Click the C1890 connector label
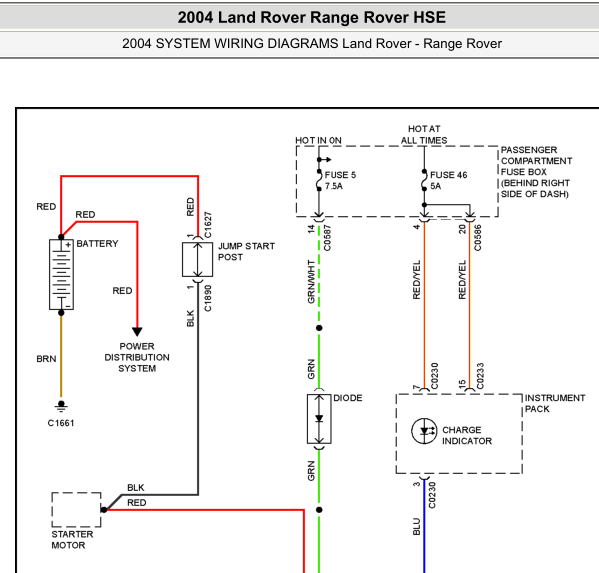The image size is (599, 573). (208, 298)
